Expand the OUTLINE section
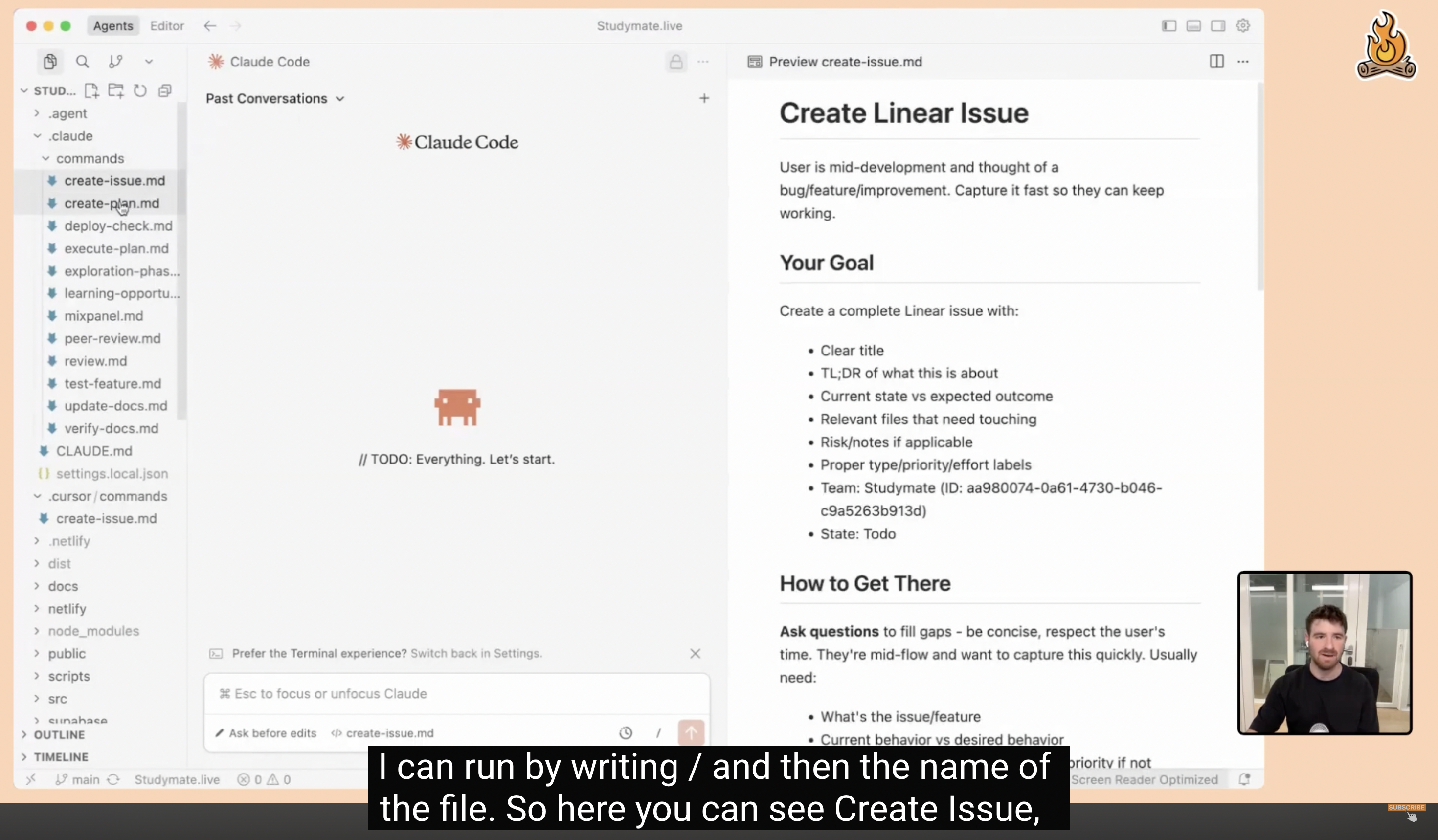The image size is (1438, 840). point(59,734)
